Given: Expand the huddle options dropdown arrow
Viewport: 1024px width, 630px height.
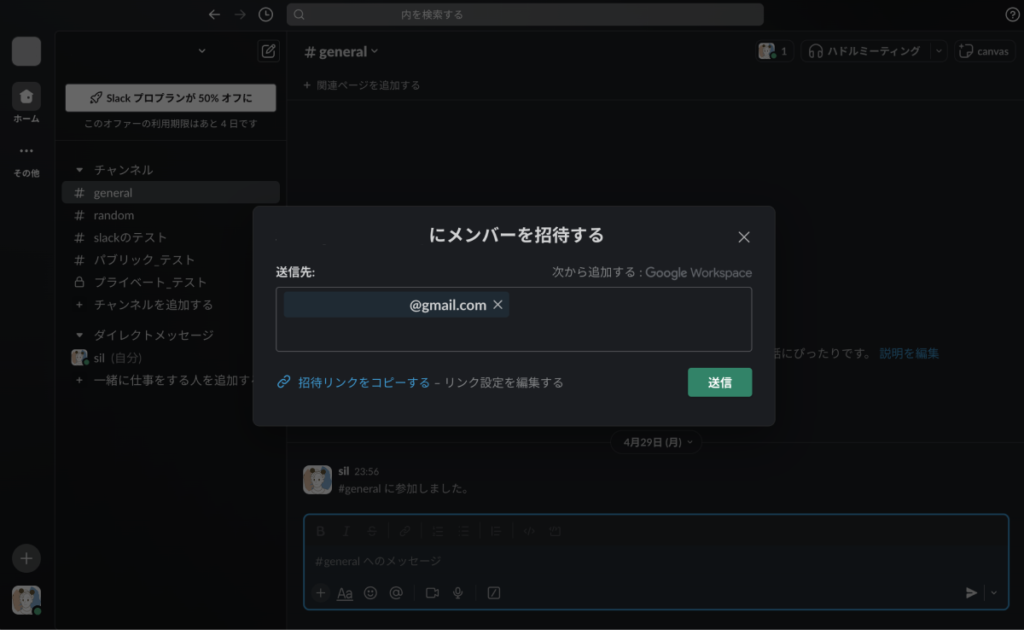Looking at the screenshot, I should [938, 51].
